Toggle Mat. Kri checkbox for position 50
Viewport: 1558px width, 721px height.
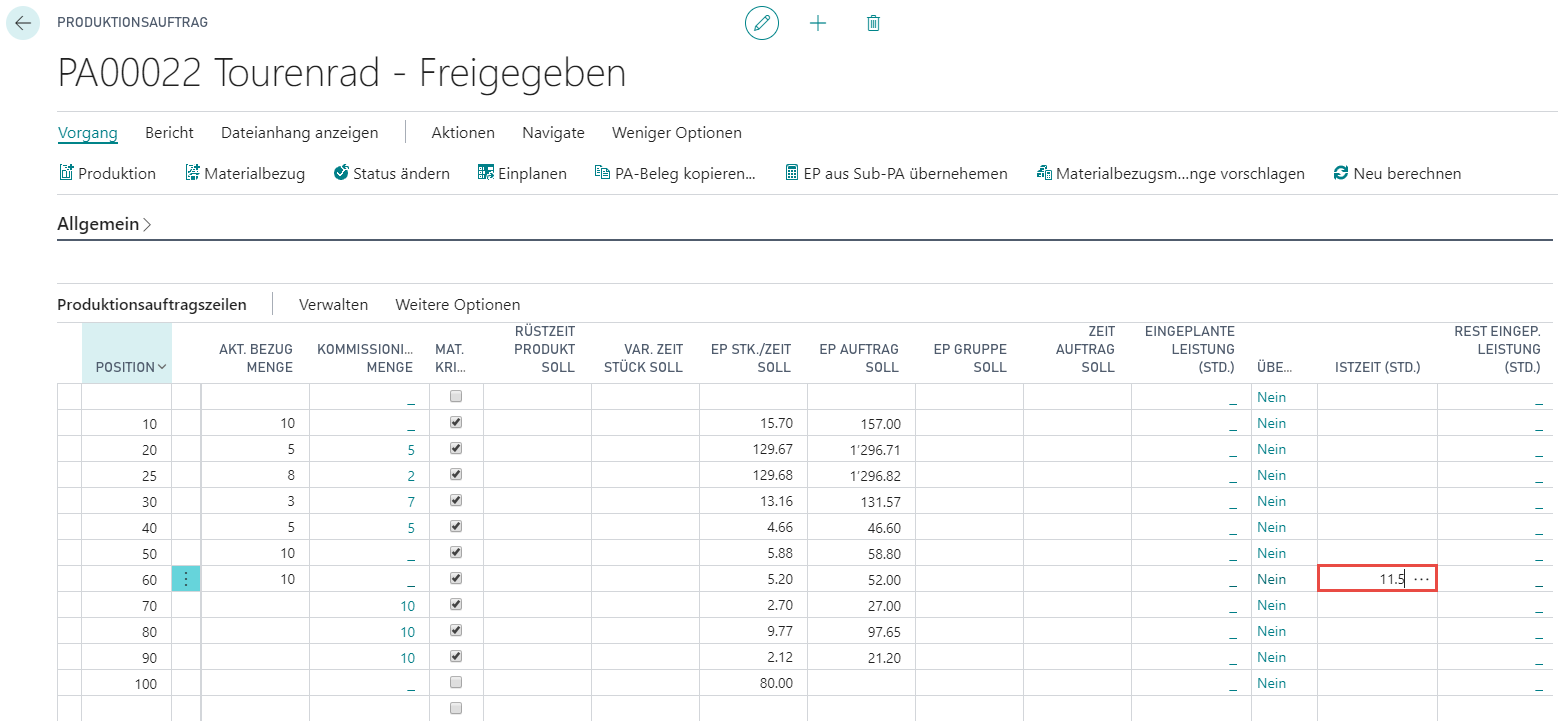[x=456, y=552]
